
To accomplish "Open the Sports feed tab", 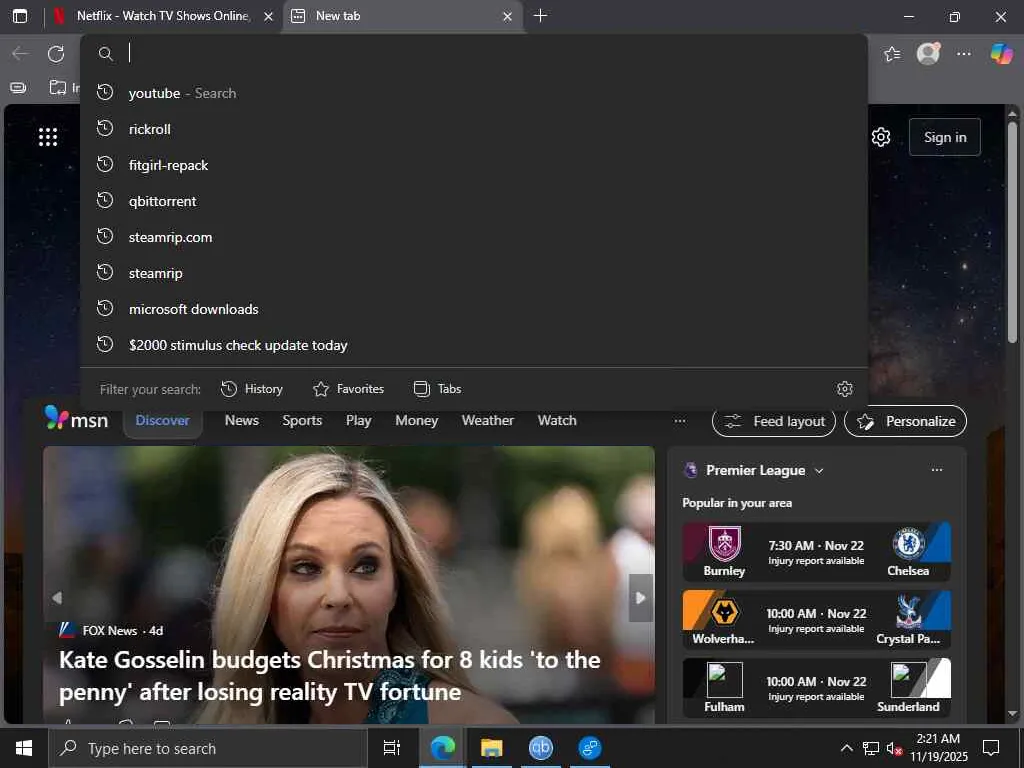I will 302,421.
